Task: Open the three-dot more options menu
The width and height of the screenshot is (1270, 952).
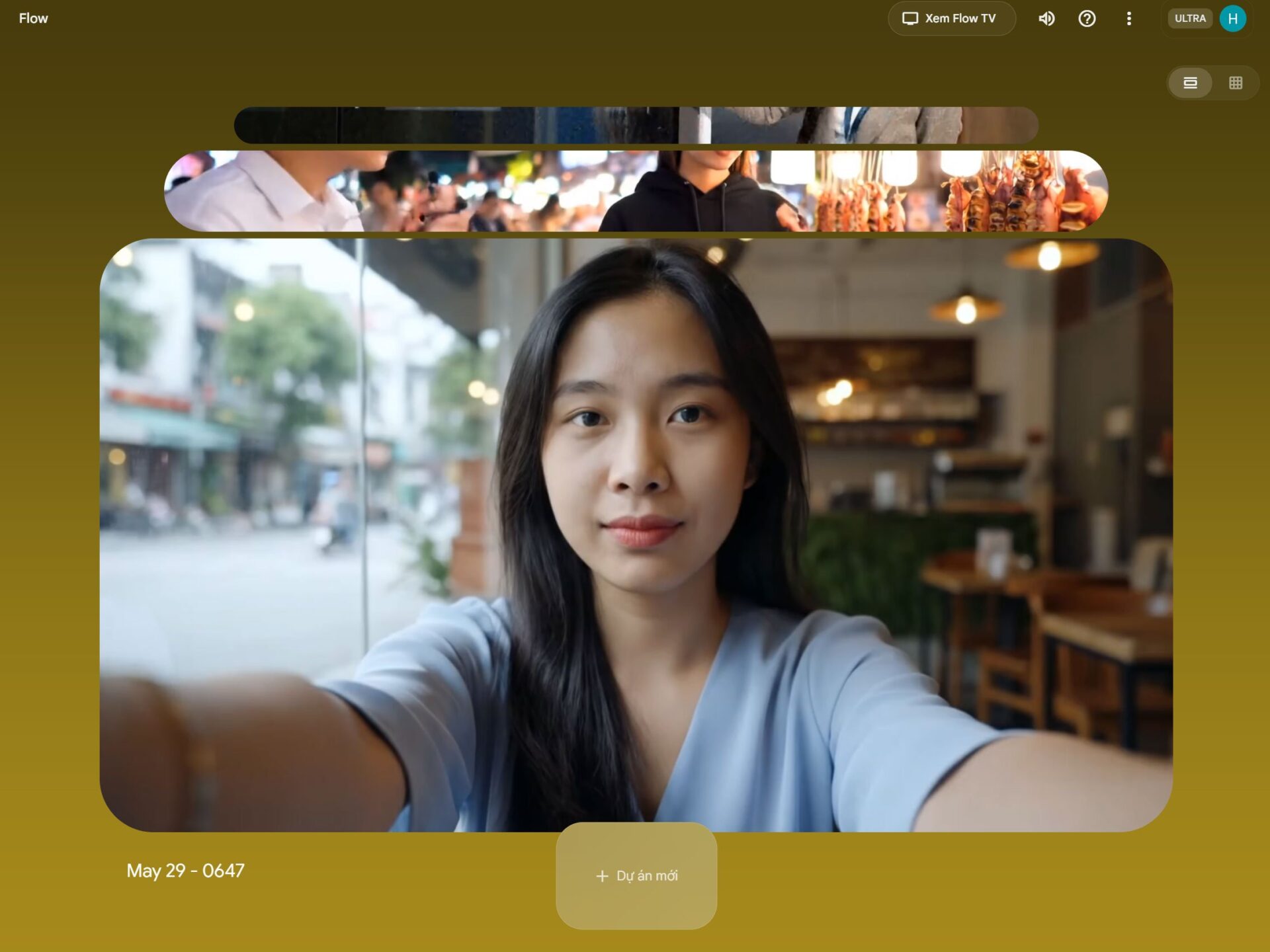Action: pyautogui.click(x=1128, y=19)
